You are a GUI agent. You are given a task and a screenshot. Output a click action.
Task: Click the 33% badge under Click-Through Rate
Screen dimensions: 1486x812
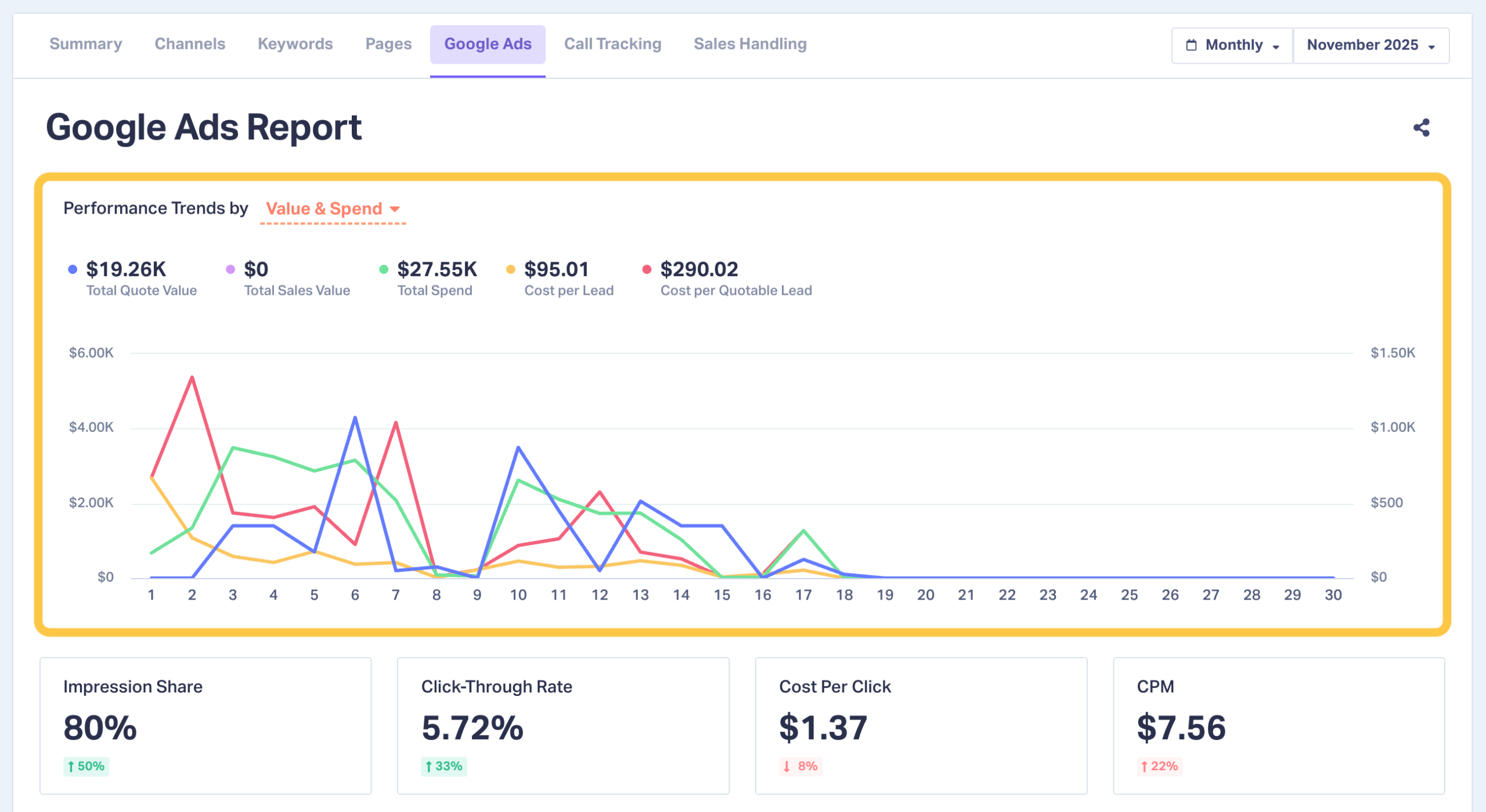(x=444, y=766)
